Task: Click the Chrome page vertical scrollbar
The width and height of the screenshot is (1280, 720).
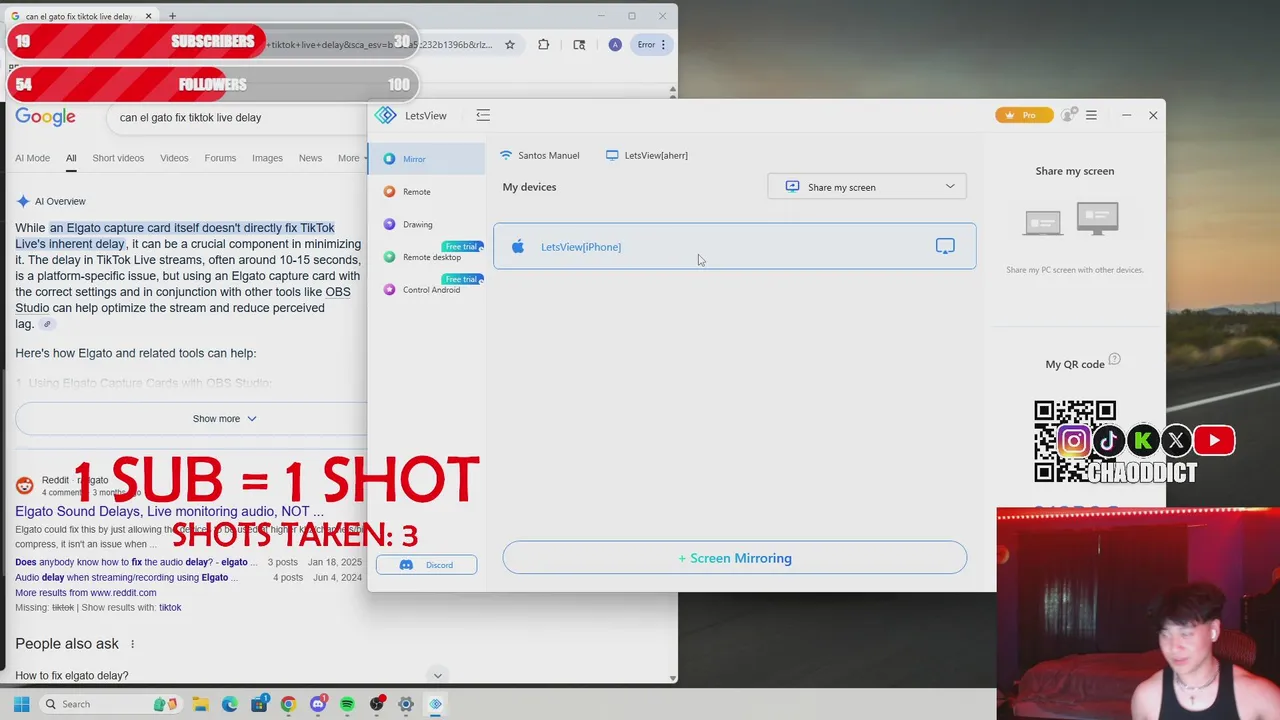Action: (x=672, y=383)
